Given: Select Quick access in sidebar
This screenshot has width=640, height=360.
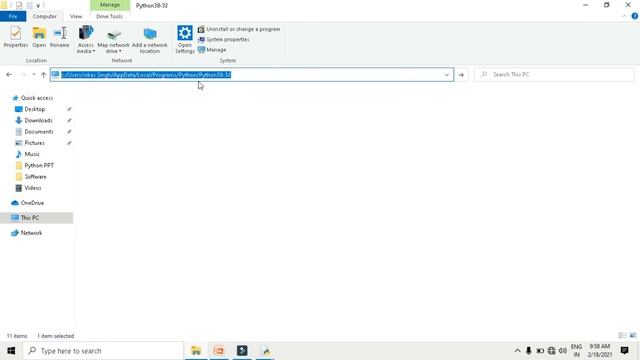Looking at the screenshot, I should click(x=33, y=98).
